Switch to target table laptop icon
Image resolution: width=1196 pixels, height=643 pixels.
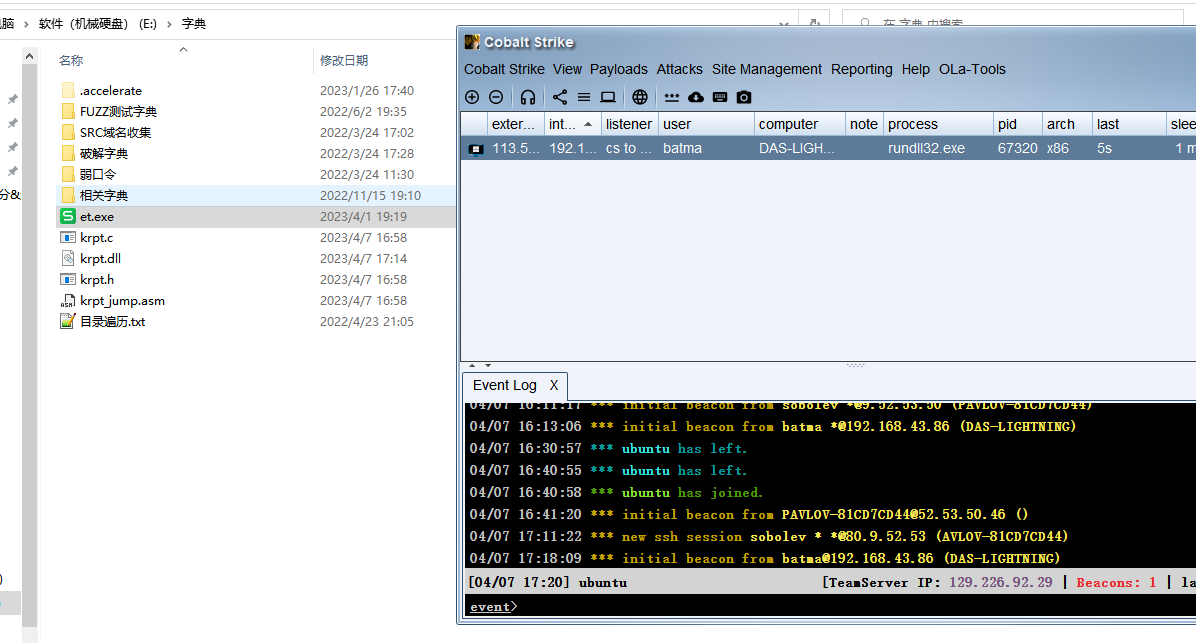point(608,97)
